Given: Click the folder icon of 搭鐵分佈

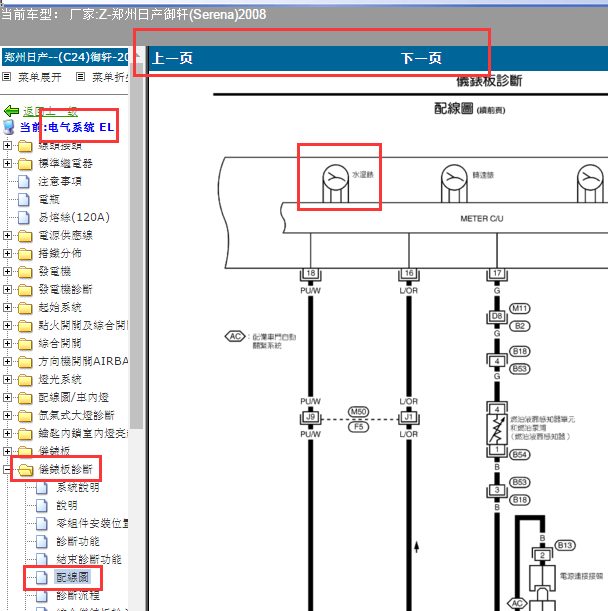Looking at the screenshot, I should (x=25, y=254).
